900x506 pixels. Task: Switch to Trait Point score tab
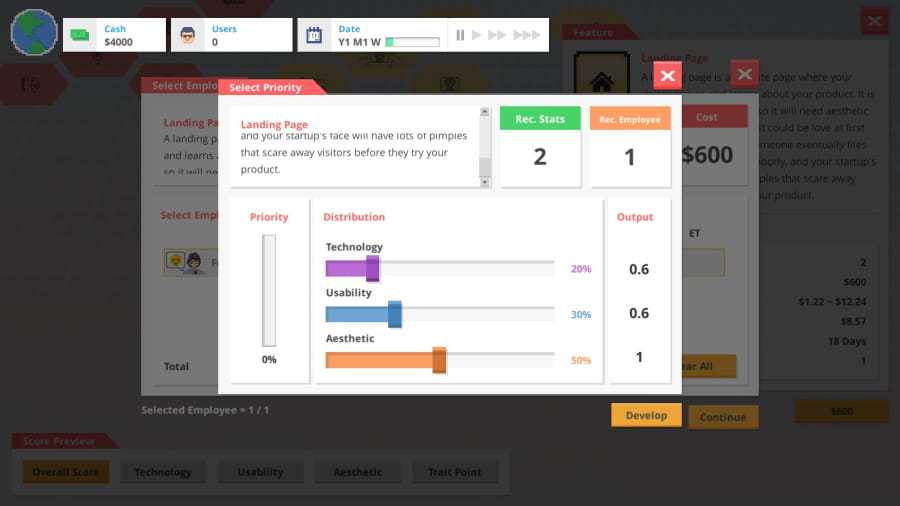point(454,472)
